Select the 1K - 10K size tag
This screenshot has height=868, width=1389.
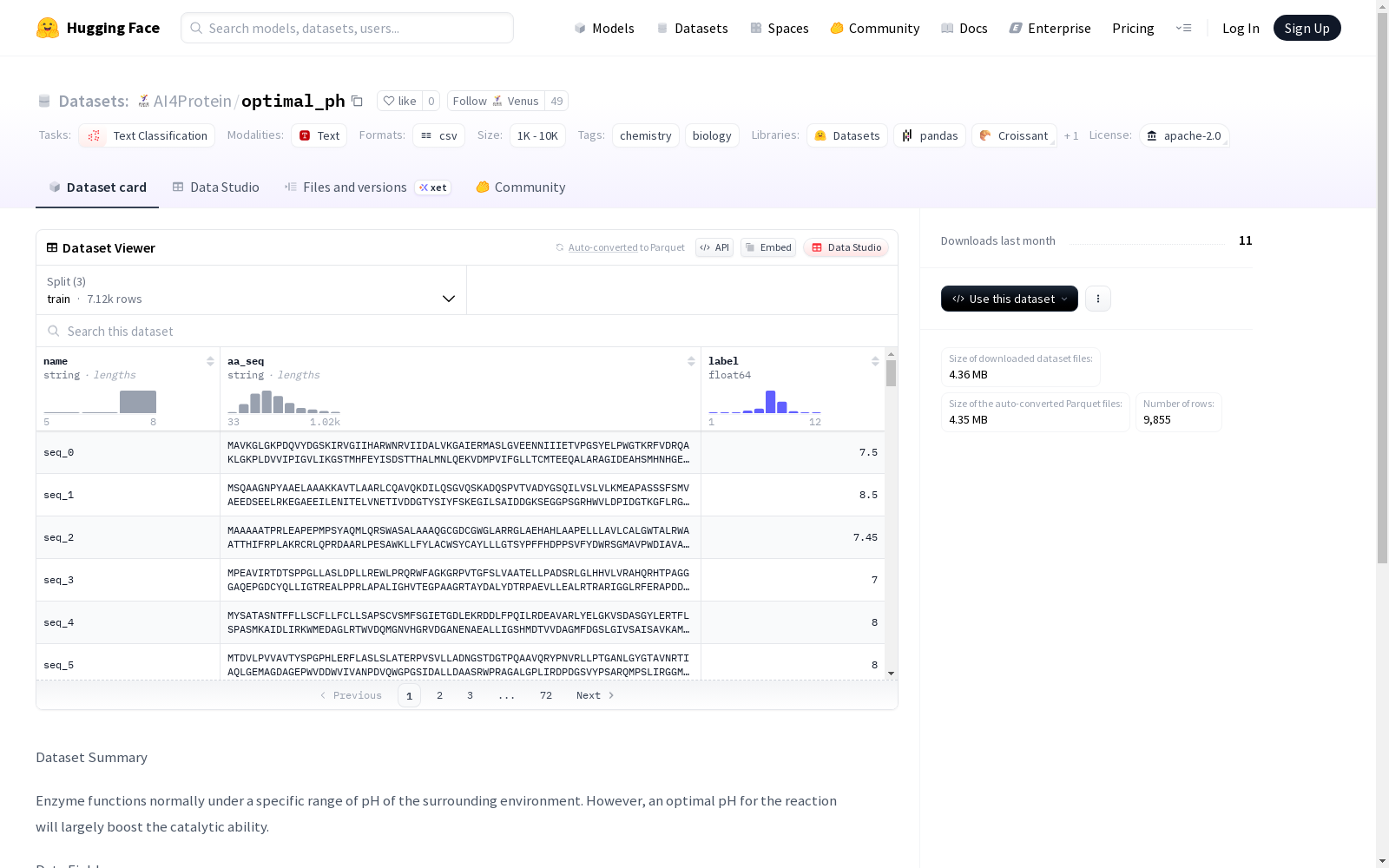pos(537,135)
